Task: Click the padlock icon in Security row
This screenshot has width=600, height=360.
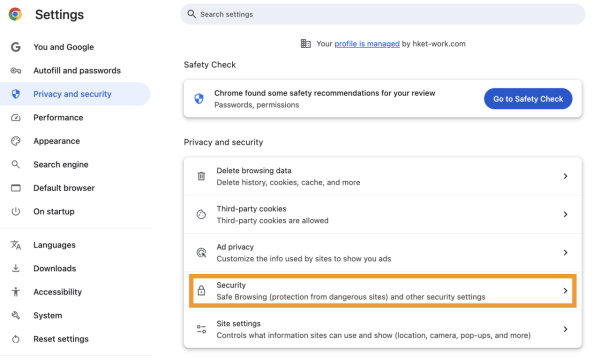Action: tap(201, 291)
